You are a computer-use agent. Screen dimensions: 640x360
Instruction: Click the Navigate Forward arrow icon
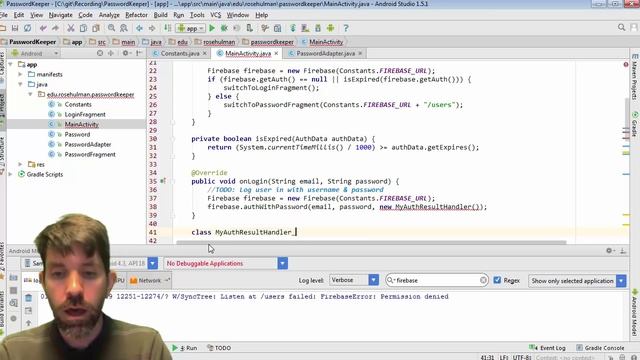click(152, 28)
